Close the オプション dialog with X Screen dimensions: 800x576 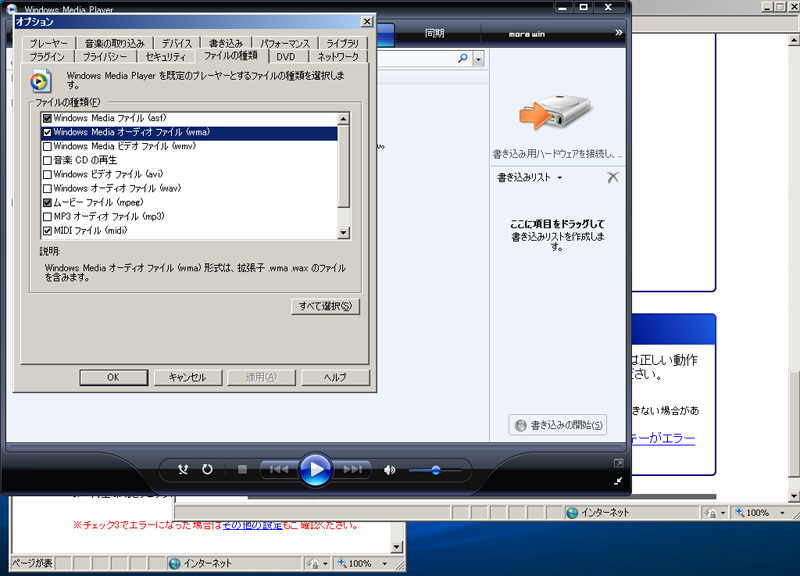pos(366,21)
